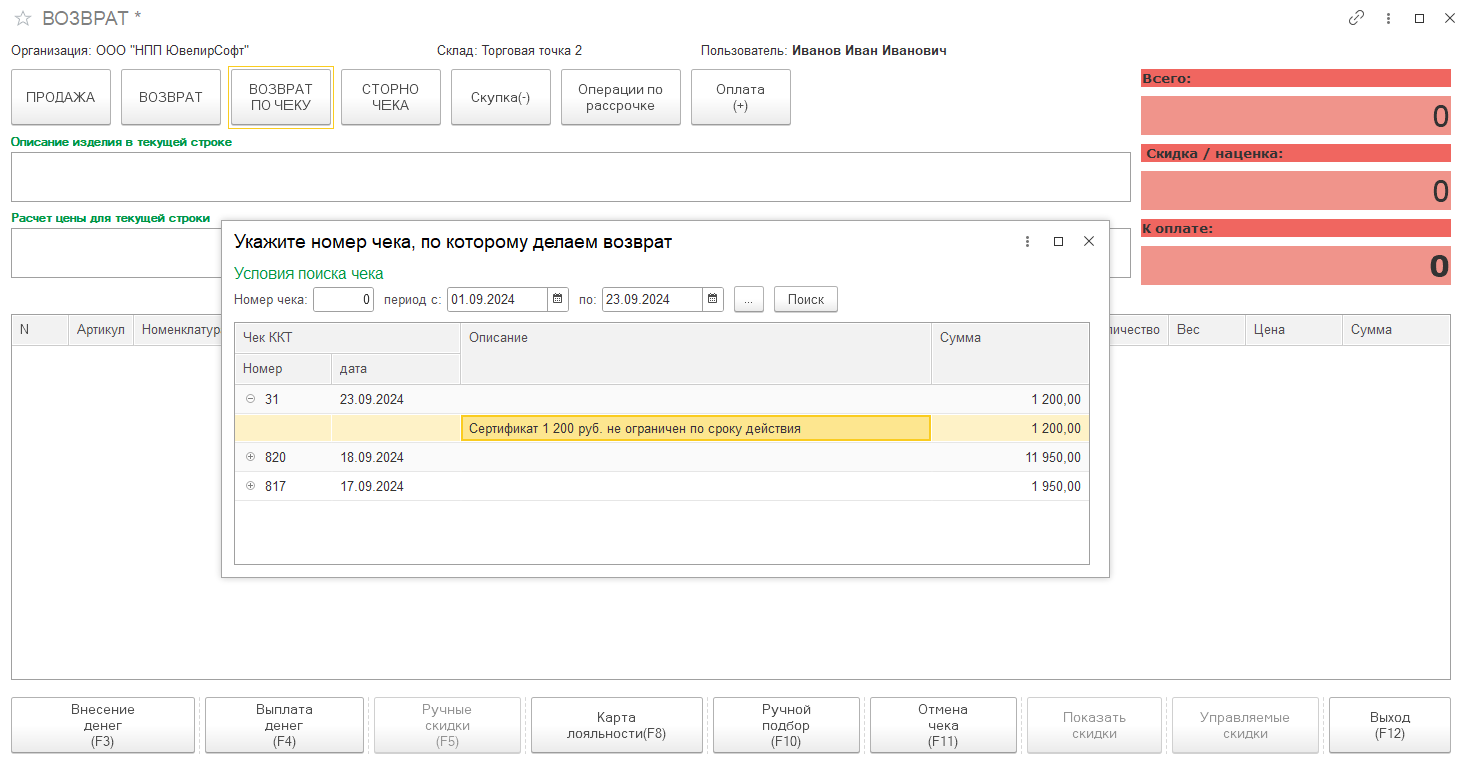Click the Всего total field
Viewport: 1468px width, 762px height.
(1296, 116)
